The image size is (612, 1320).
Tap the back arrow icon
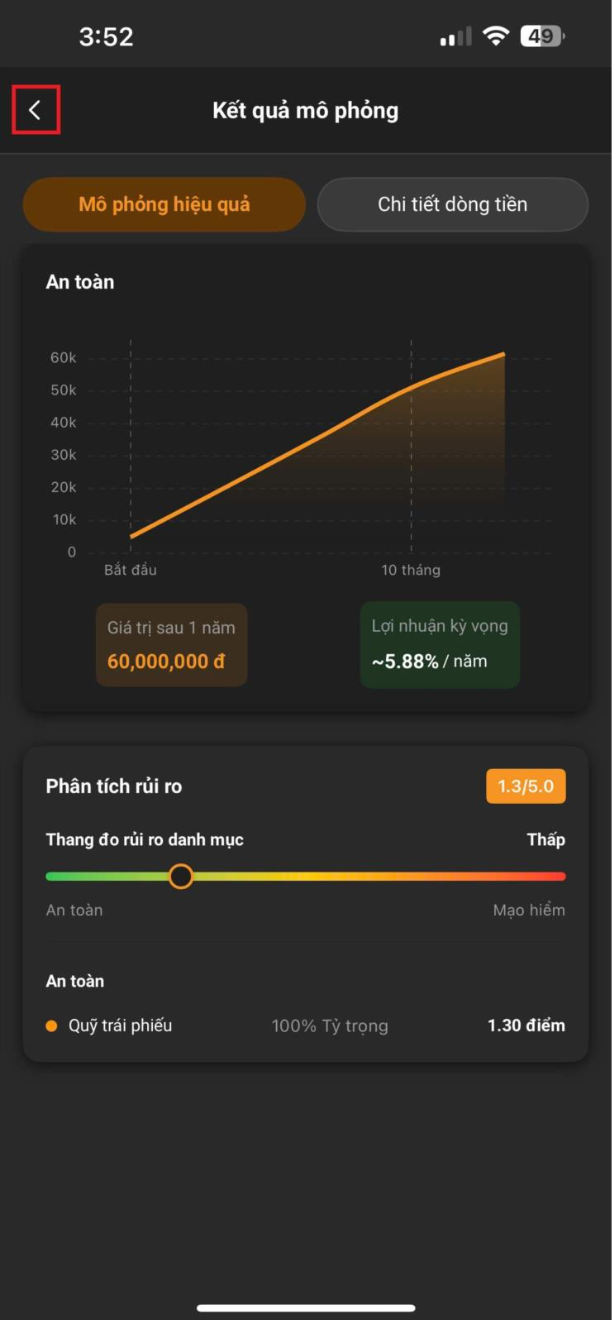point(35,110)
